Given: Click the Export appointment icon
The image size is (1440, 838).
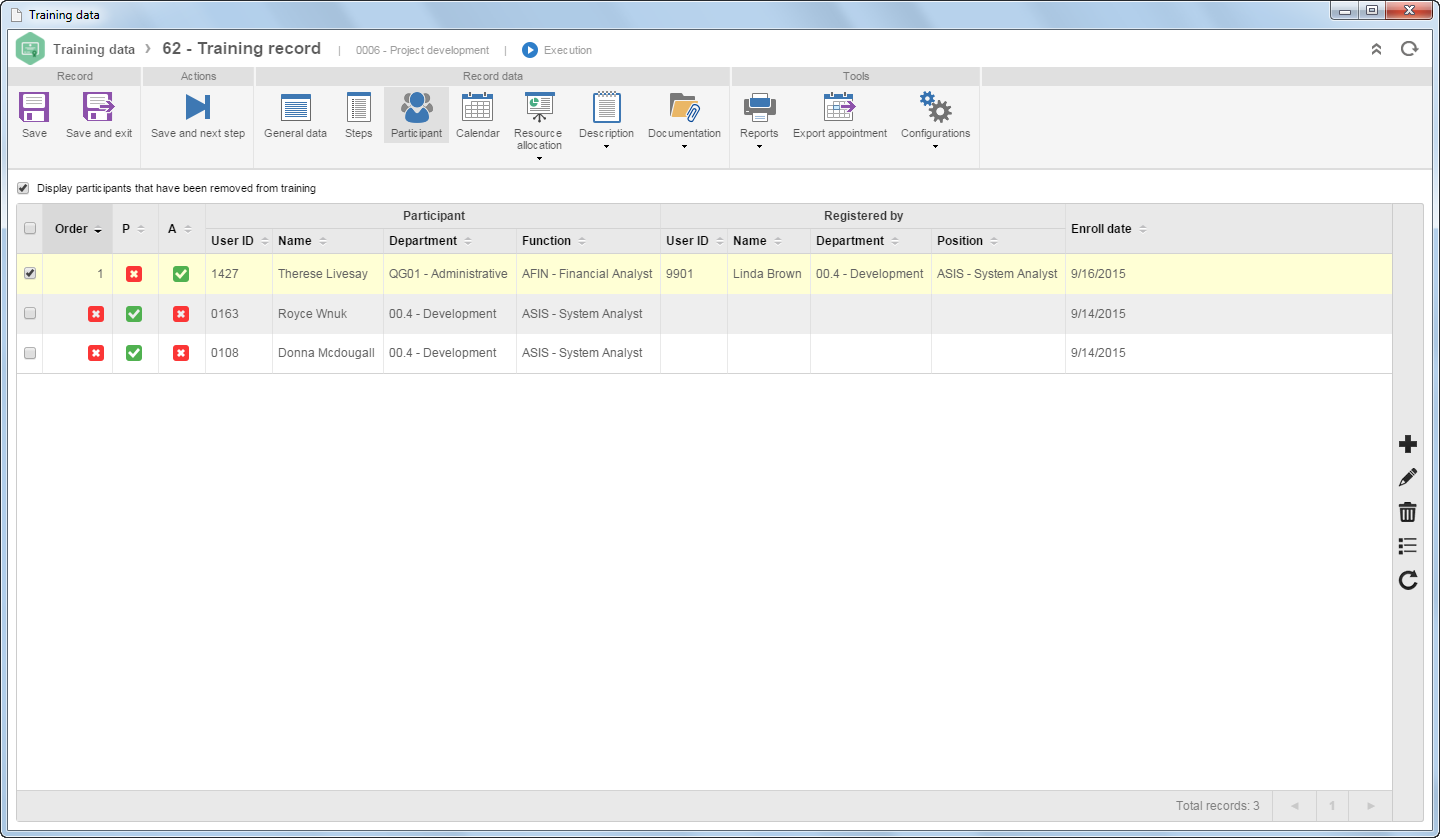Looking at the screenshot, I should (x=839, y=107).
